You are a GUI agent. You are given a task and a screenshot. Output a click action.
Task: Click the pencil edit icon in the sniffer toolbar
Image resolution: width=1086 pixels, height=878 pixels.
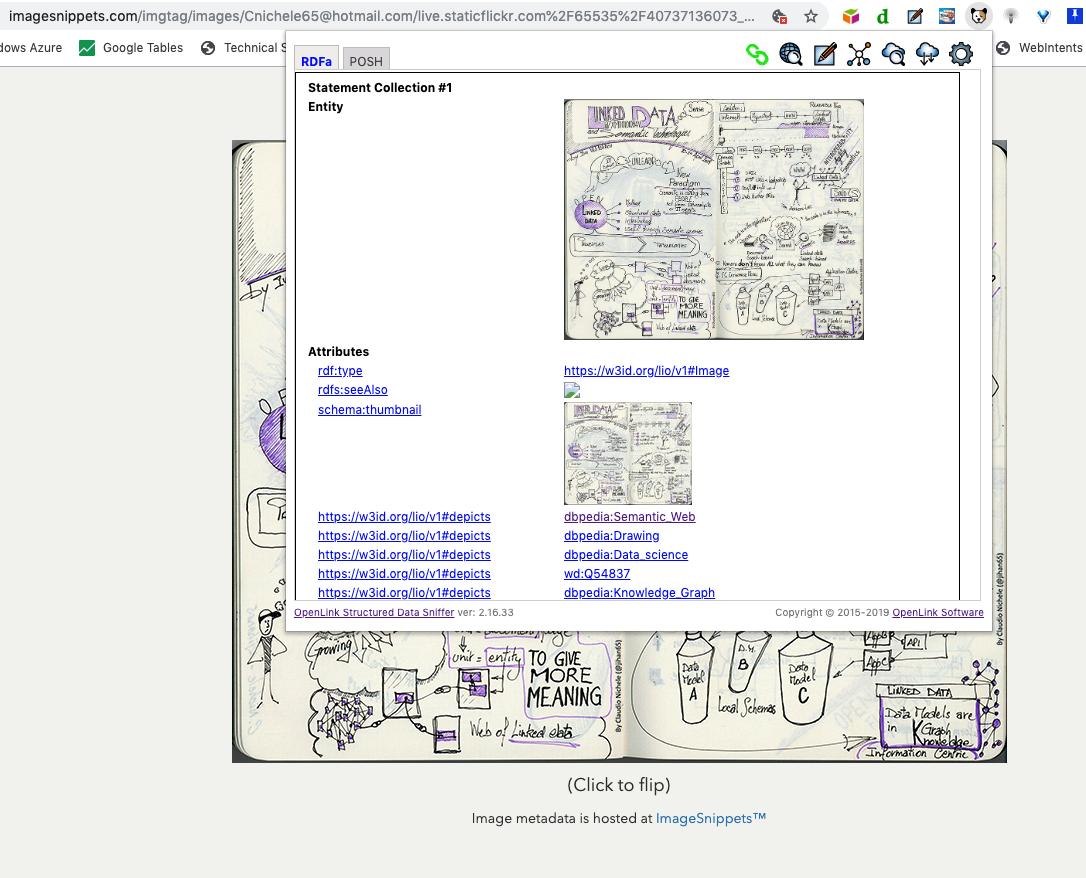[x=825, y=54]
